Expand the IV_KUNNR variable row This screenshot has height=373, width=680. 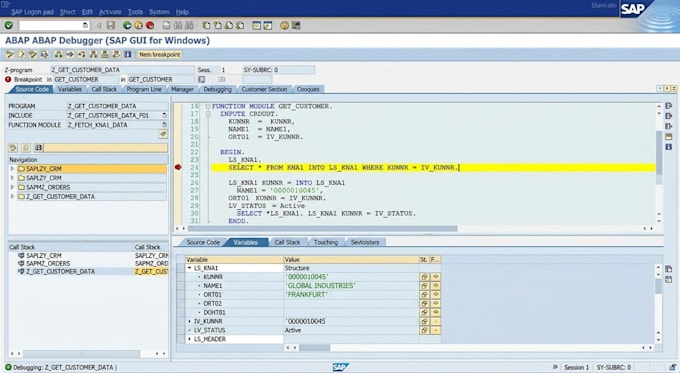click(190, 321)
